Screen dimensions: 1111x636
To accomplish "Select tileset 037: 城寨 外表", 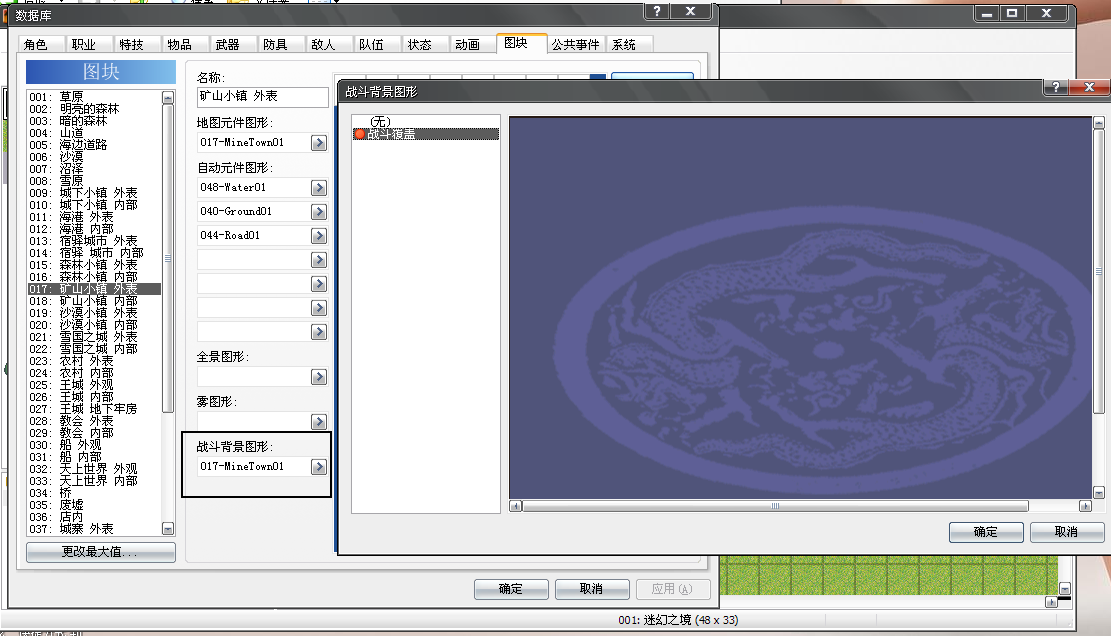I will 94,529.
